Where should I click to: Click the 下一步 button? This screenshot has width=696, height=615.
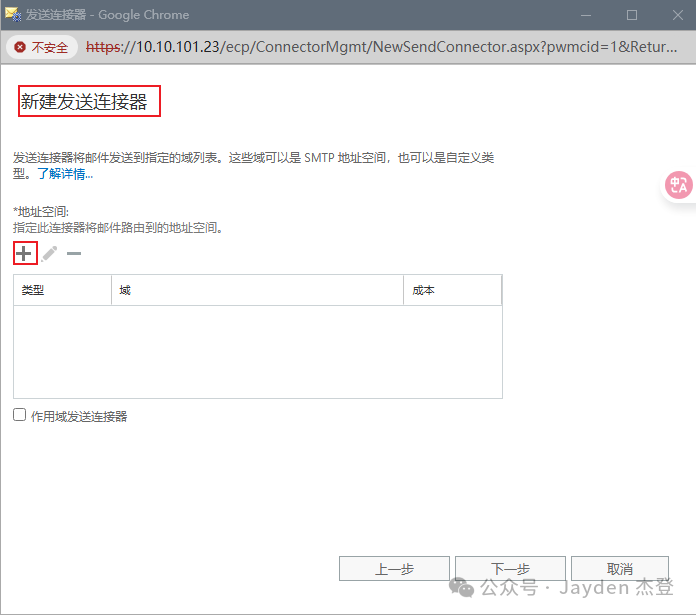[510, 568]
